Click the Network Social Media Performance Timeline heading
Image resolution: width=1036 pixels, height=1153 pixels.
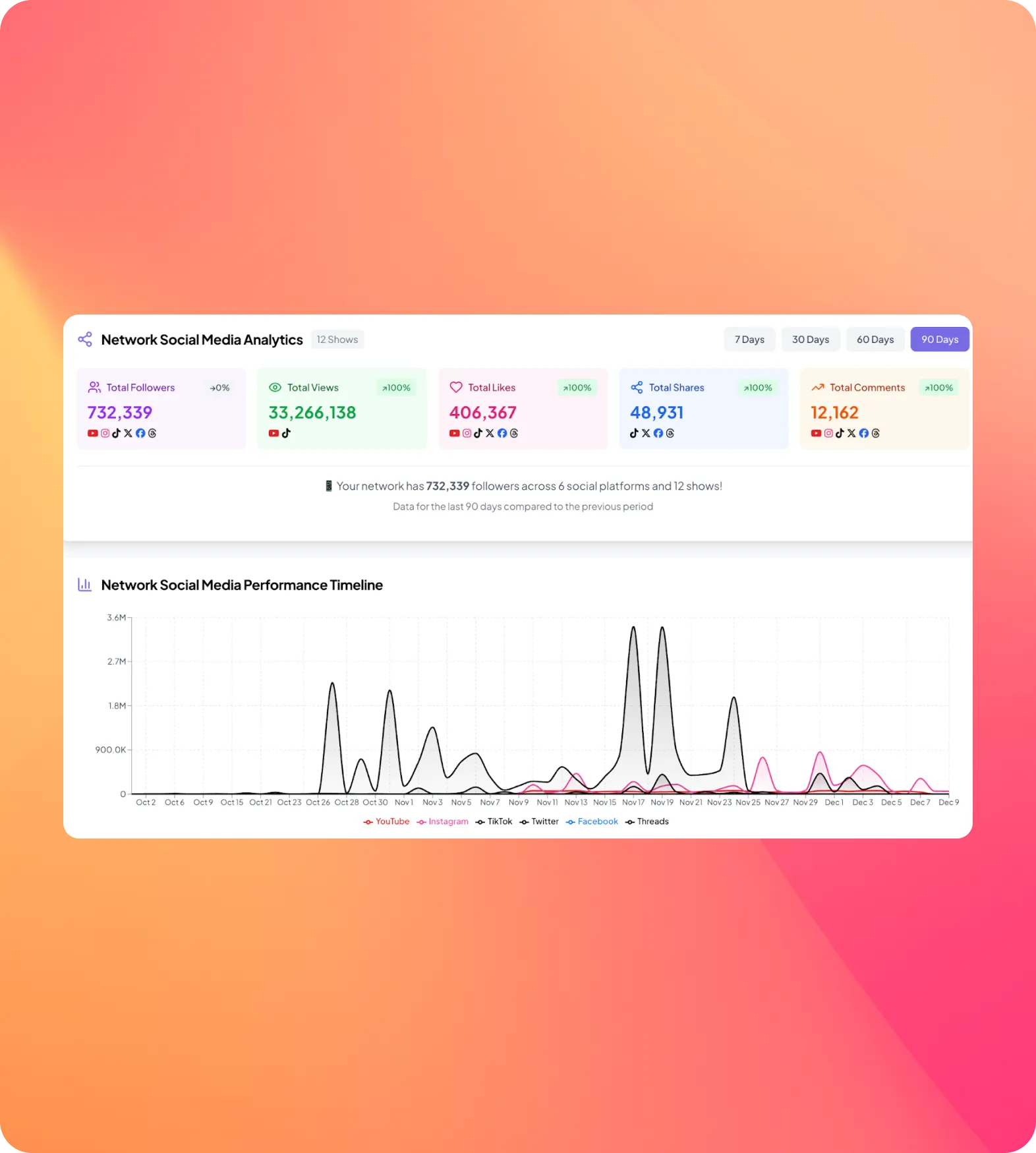[x=242, y=585]
